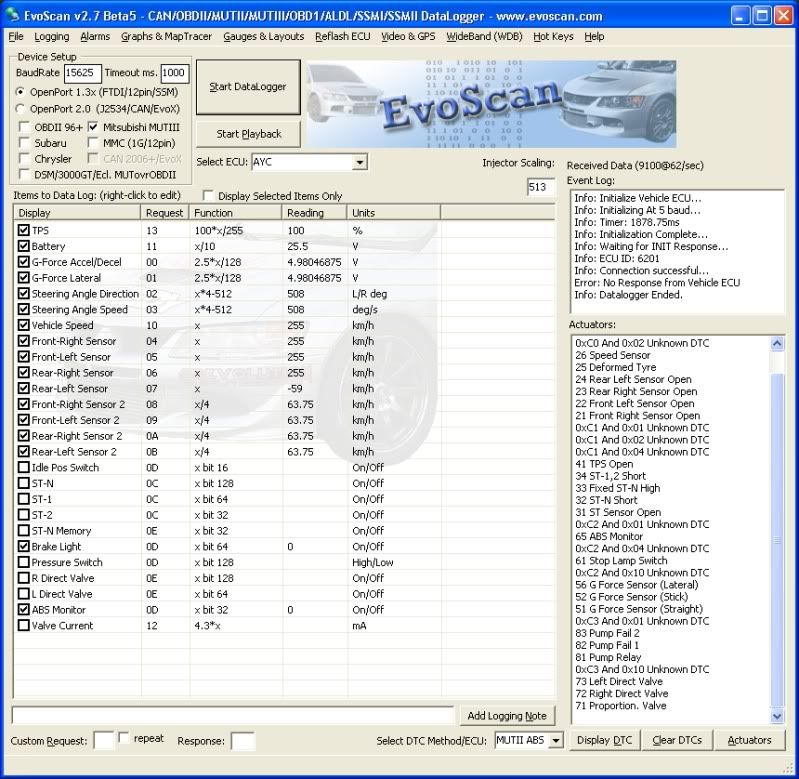Click the Start DataLogger button

pos(248,87)
